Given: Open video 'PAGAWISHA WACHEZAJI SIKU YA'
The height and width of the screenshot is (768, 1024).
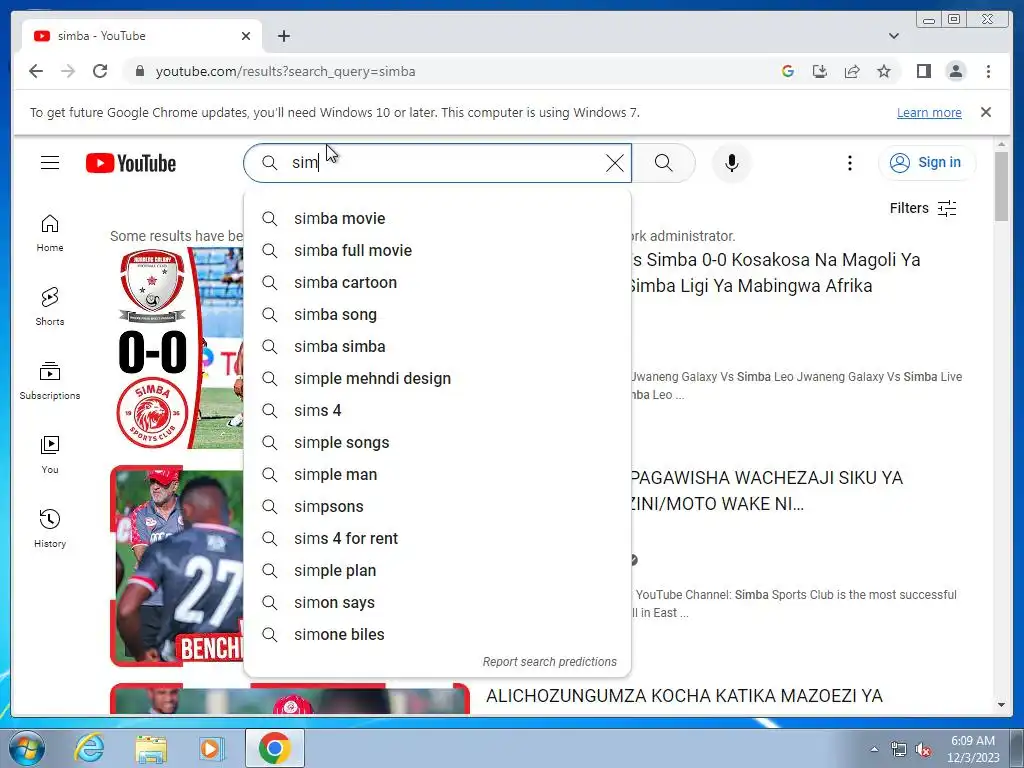Looking at the screenshot, I should 767,490.
